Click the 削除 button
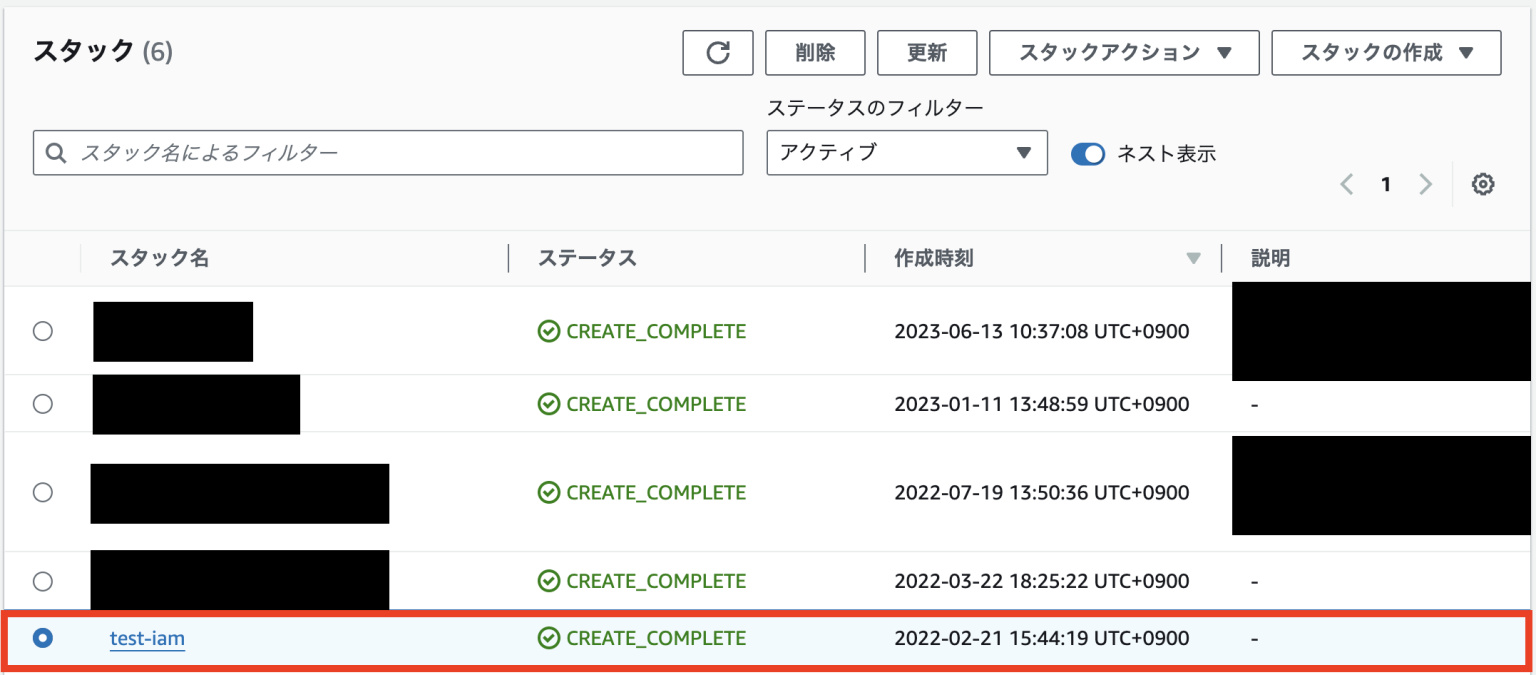Screen dimensions: 1536x675 pos(815,52)
